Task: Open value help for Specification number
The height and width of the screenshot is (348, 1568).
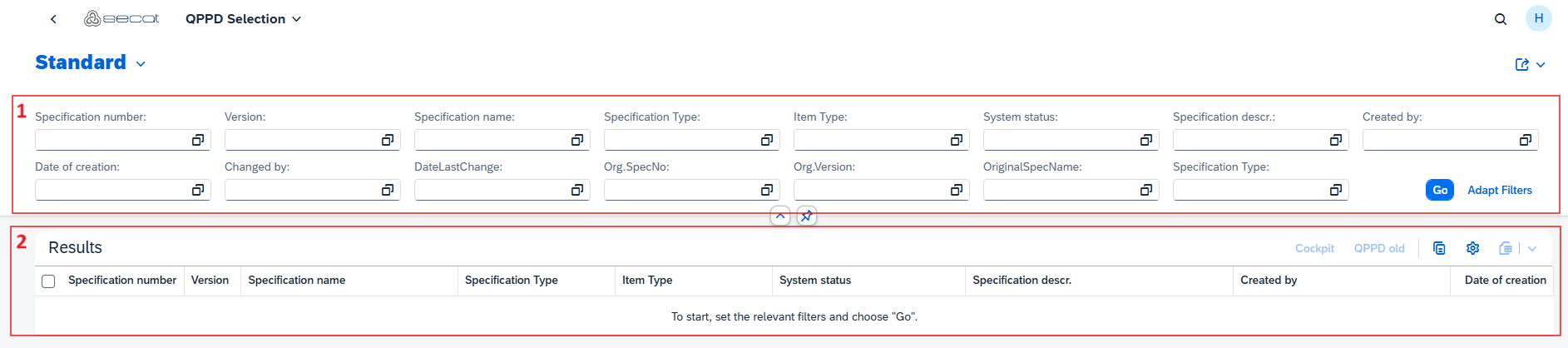Action: point(198,140)
